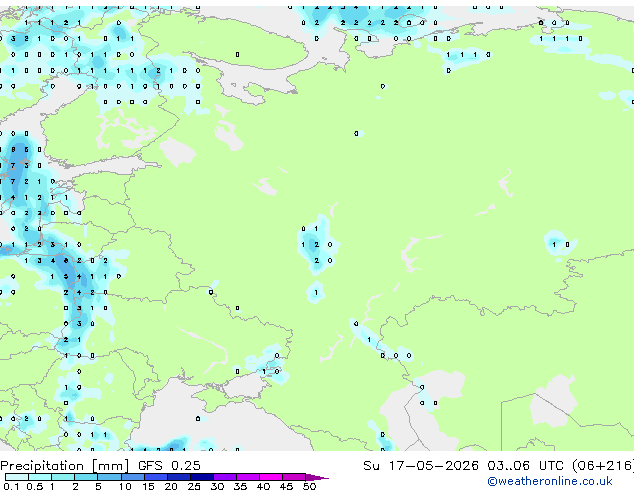Screen dimensions: 634x490
Task: Click the '0.1' legend scale label
Action: click(11, 486)
